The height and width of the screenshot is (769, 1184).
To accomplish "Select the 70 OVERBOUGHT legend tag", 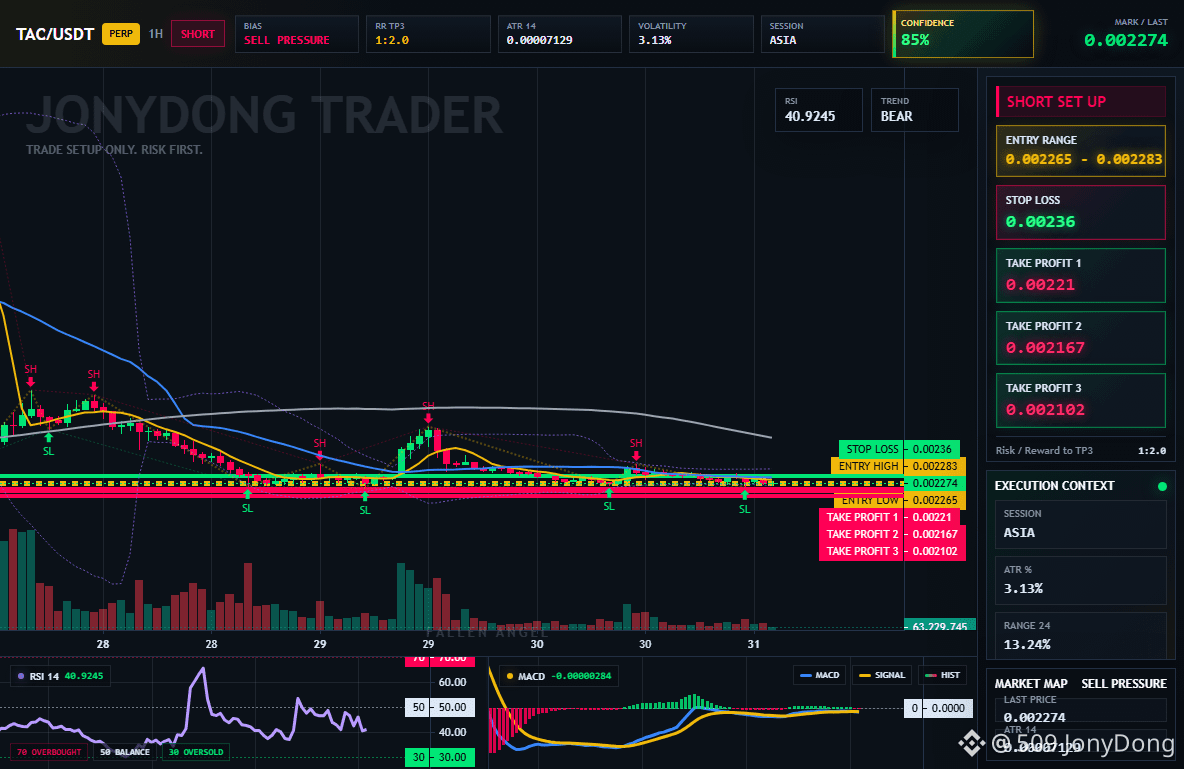I will coord(48,752).
